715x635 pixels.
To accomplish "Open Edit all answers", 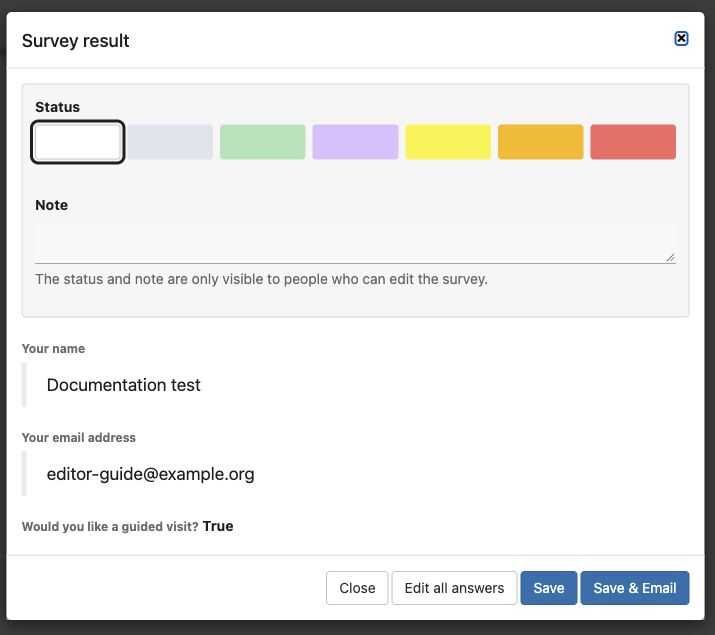I will coord(454,588).
